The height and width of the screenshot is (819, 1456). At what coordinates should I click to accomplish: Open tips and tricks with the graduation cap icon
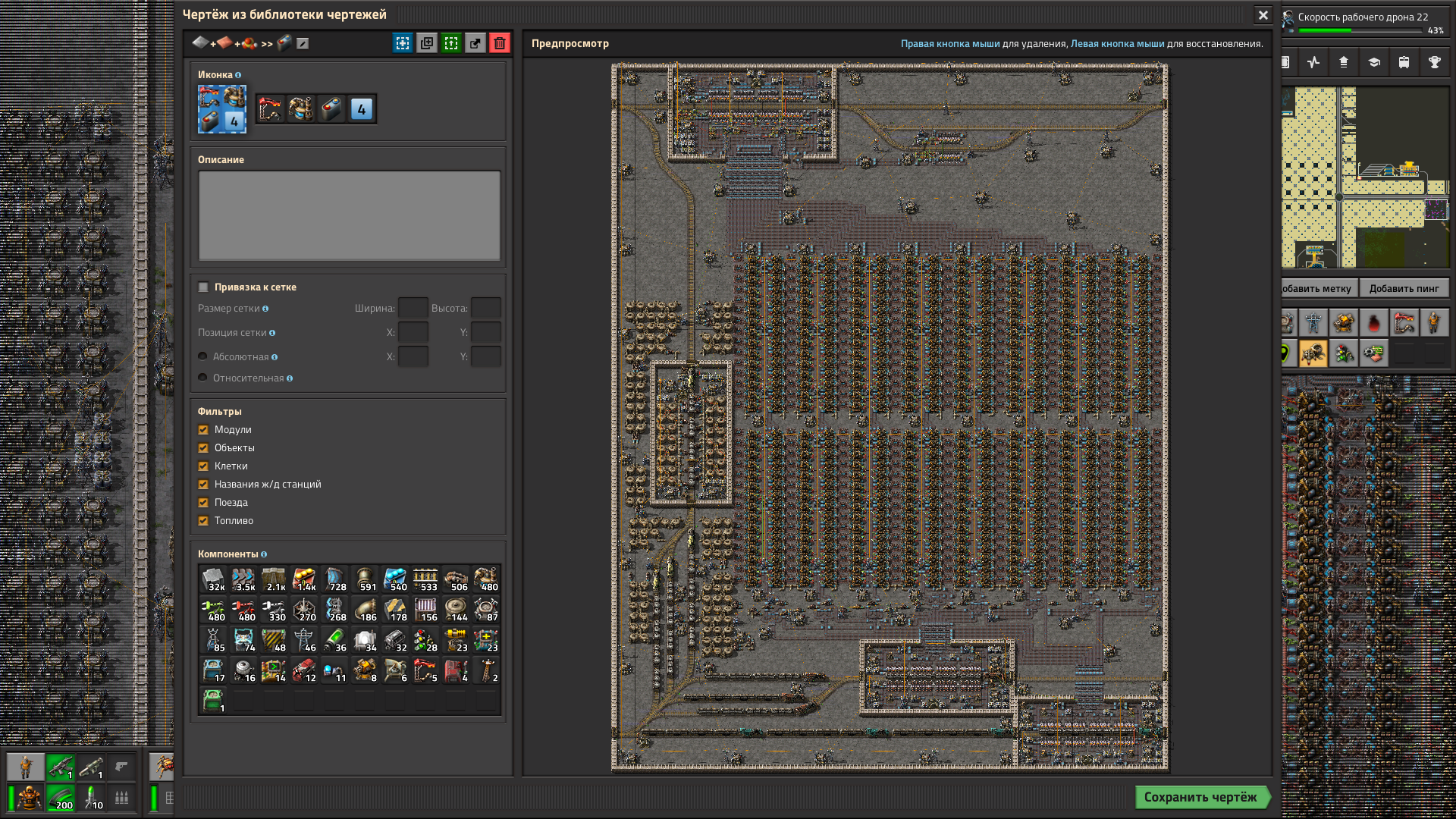tap(1374, 62)
